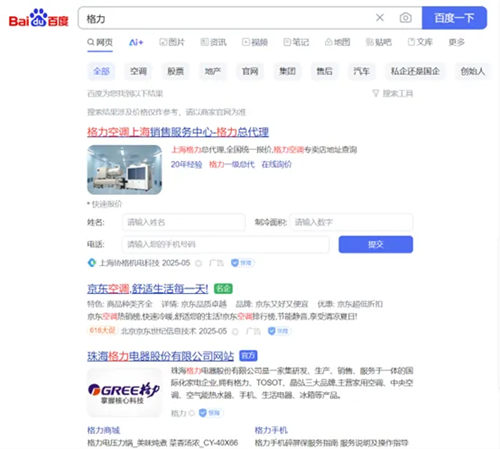Select the 集团 filter chip
The height and width of the screenshot is (449, 500).
287,71
